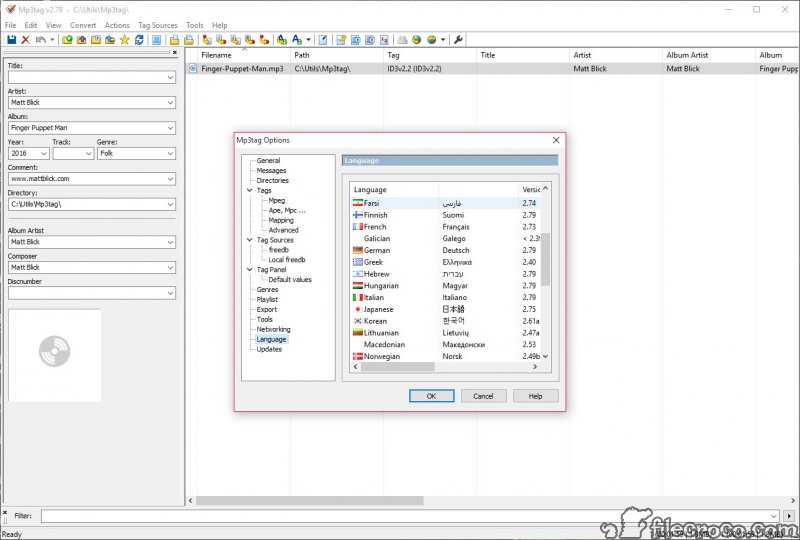
Task: Click the blue Select all files icon
Action: [157, 40]
